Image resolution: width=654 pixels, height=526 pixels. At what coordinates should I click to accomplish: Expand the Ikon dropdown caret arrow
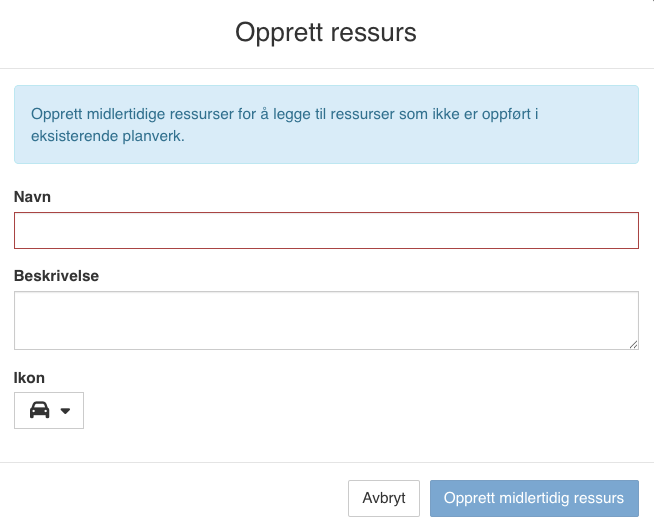[x=66, y=411]
